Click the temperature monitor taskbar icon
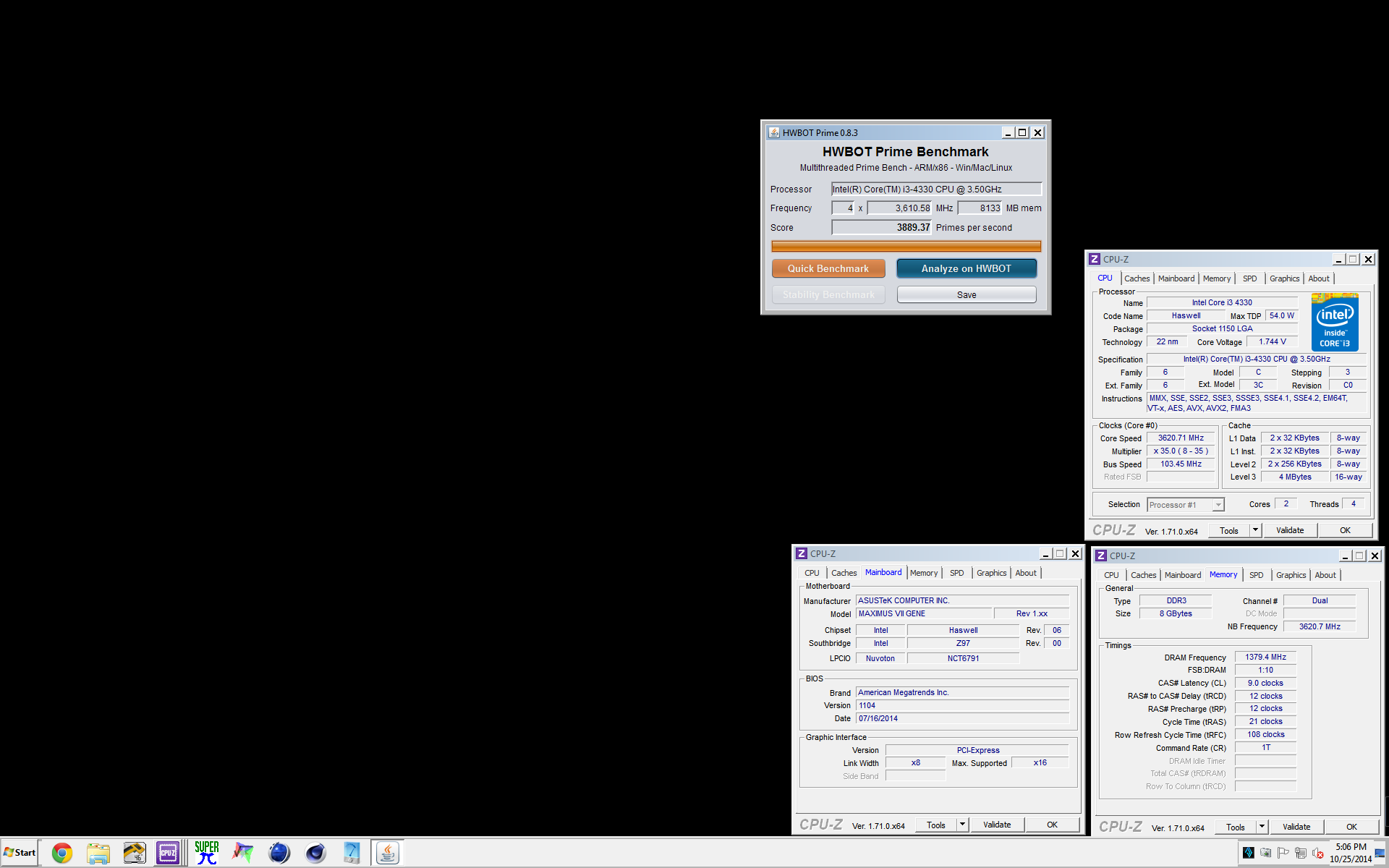The image size is (1389, 868). coord(135,854)
